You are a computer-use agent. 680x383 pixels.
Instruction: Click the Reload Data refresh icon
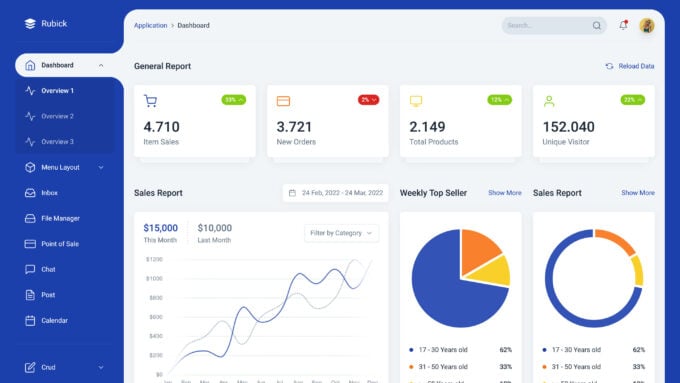click(x=609, y=66)
